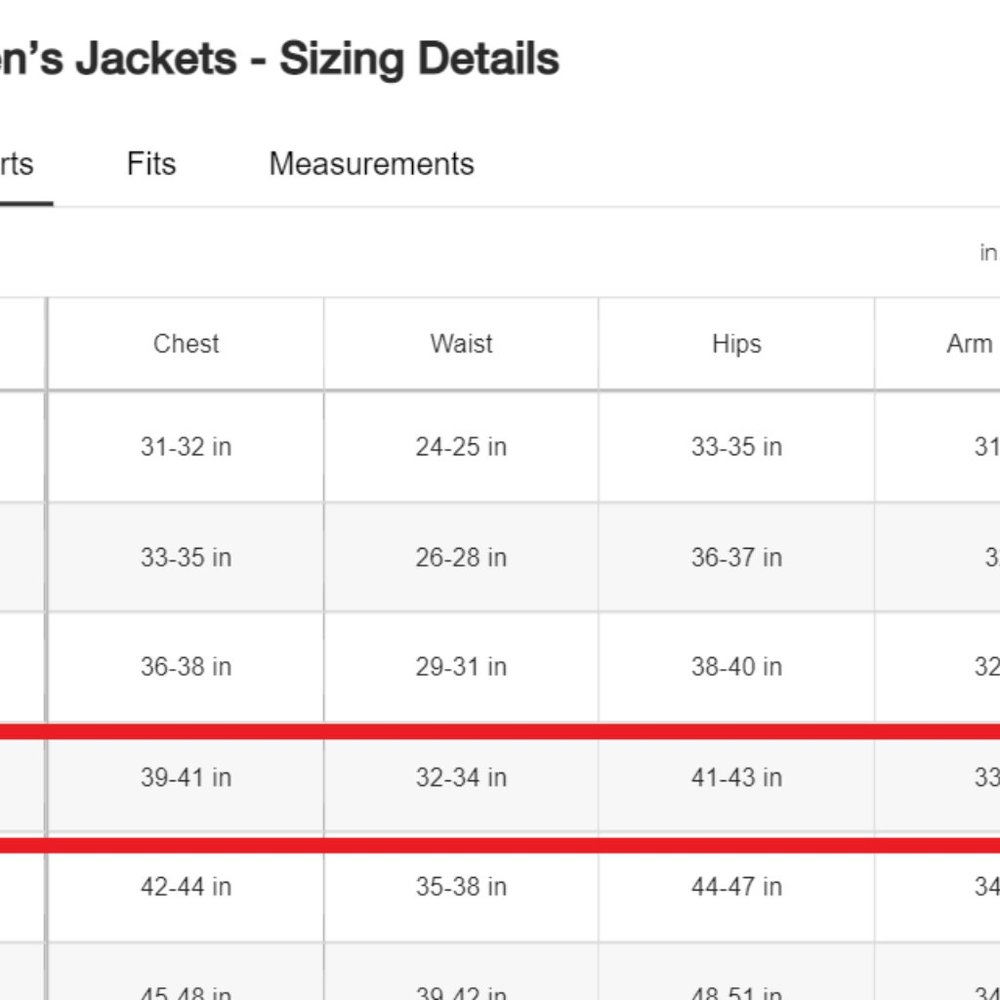Click the Arm column header
Viewport: 1000px width, 1000px height.
tap(969, 344)
